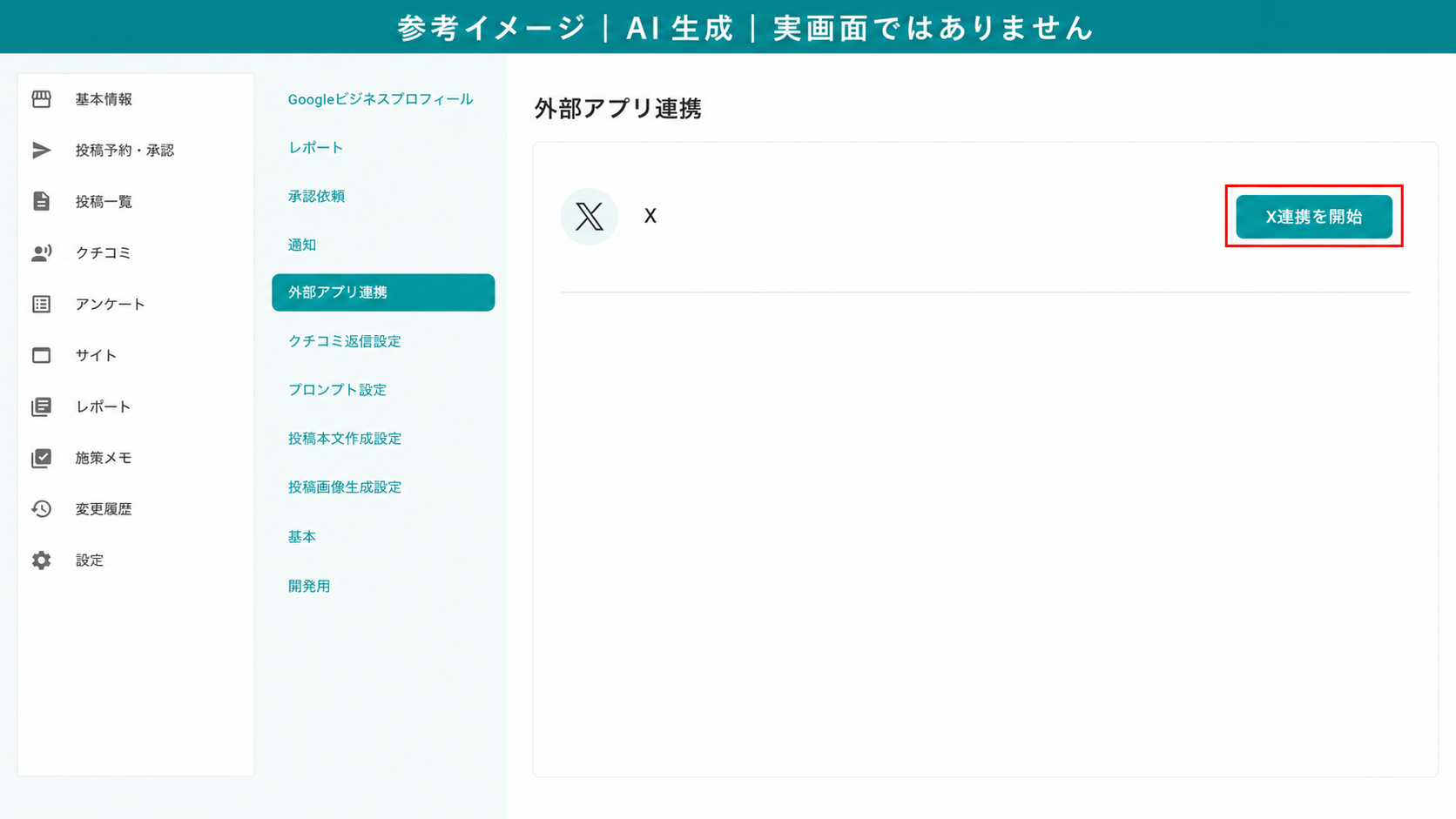Click the list icon for アンケート
This screenshot has height=819, width=1456.
click(x=41, y=304)
